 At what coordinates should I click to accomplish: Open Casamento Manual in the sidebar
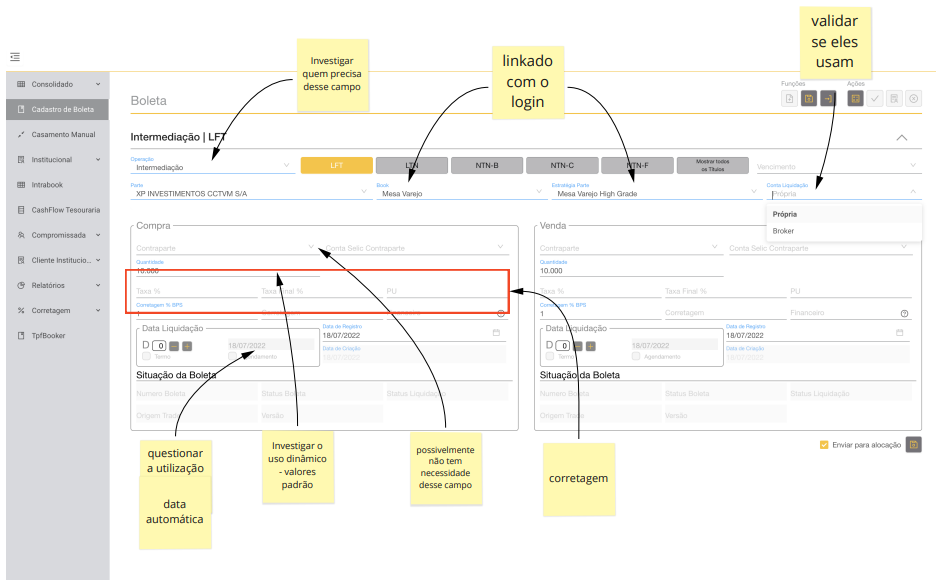[62, 134]
